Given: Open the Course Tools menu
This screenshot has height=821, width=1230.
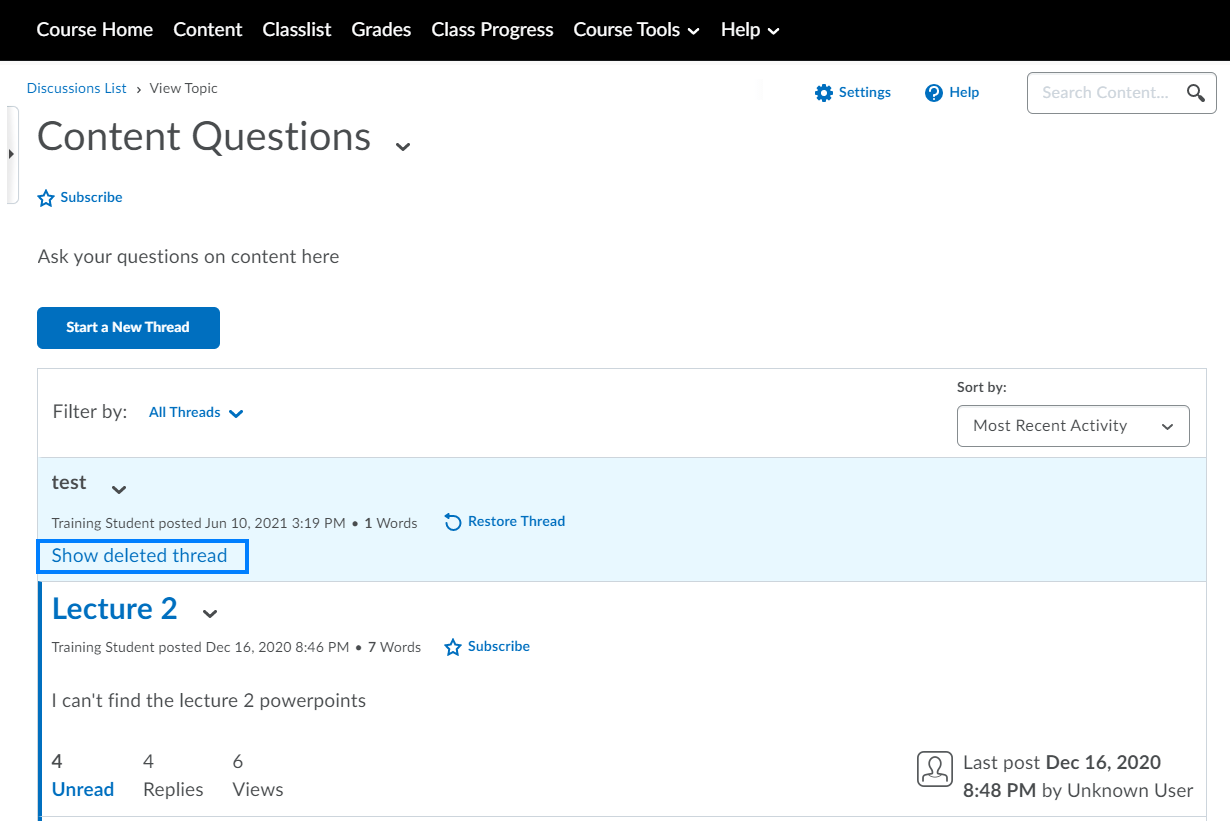Looking at the screenshot, I should click(x=636, y=30).
